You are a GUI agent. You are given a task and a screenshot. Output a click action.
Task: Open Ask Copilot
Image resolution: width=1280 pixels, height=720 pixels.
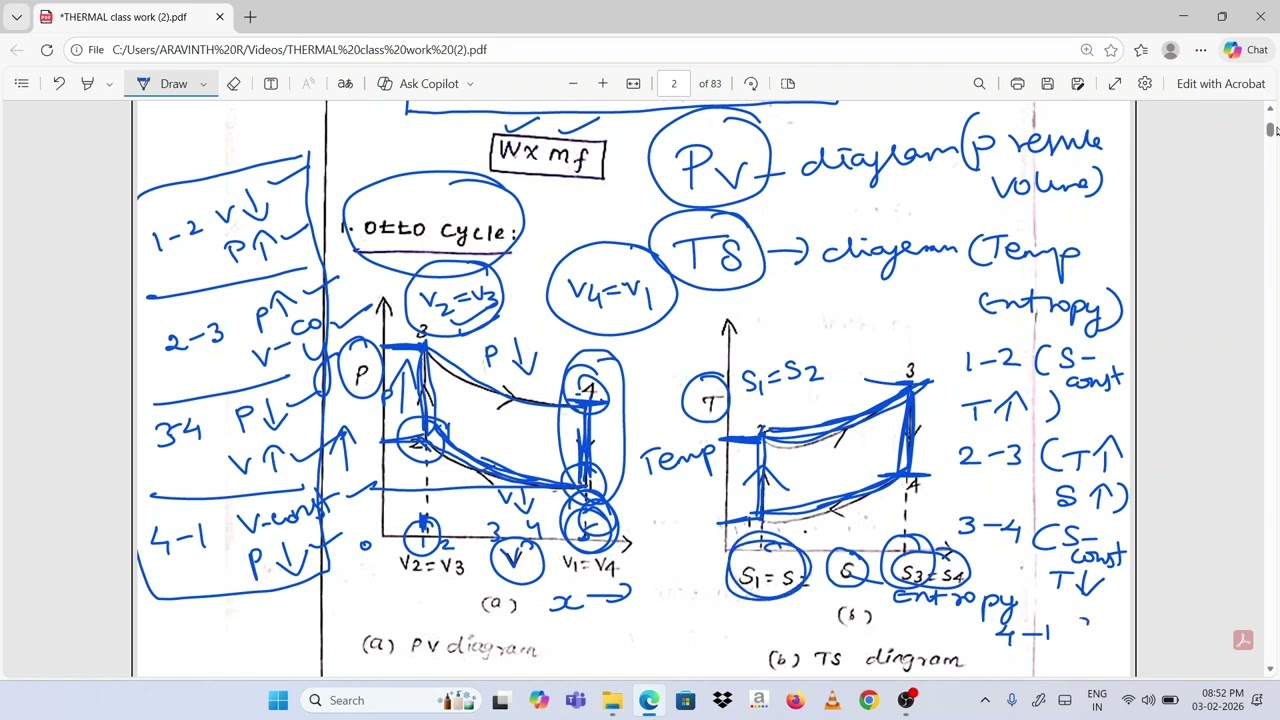point(418,84)
